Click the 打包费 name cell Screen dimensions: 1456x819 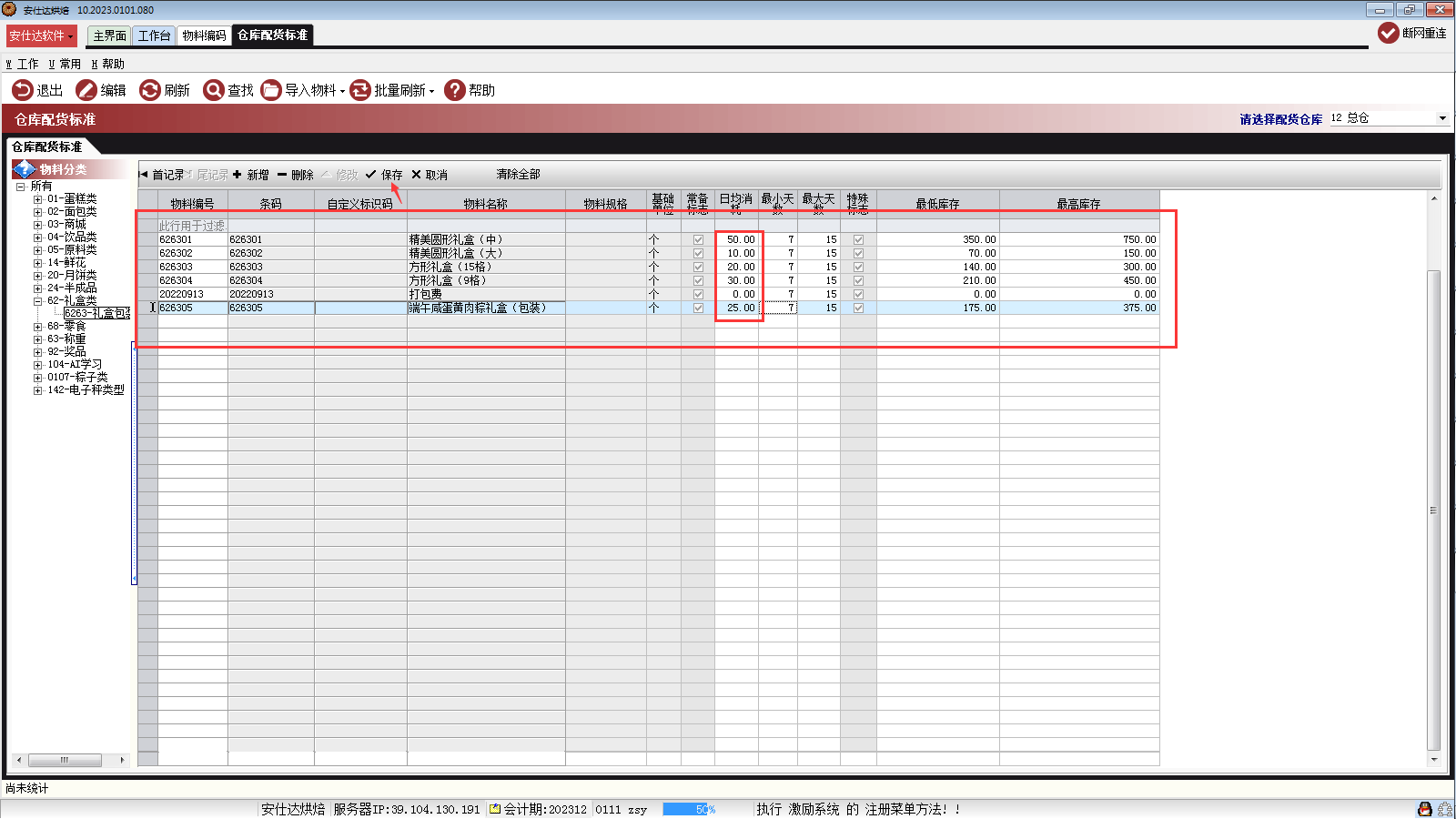click(486, 295)
